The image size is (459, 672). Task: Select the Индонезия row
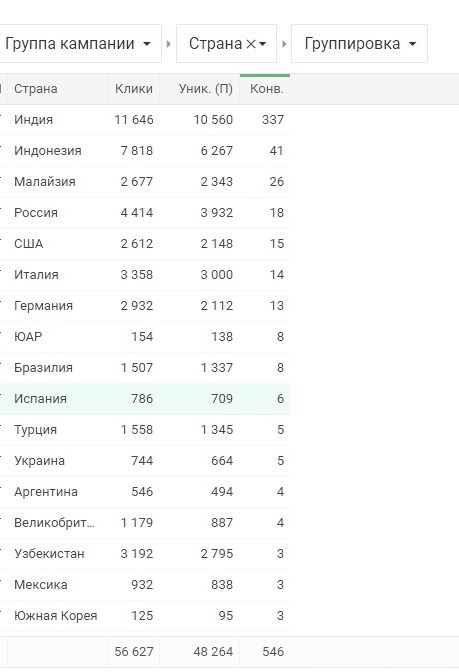[x=145, y=151]
